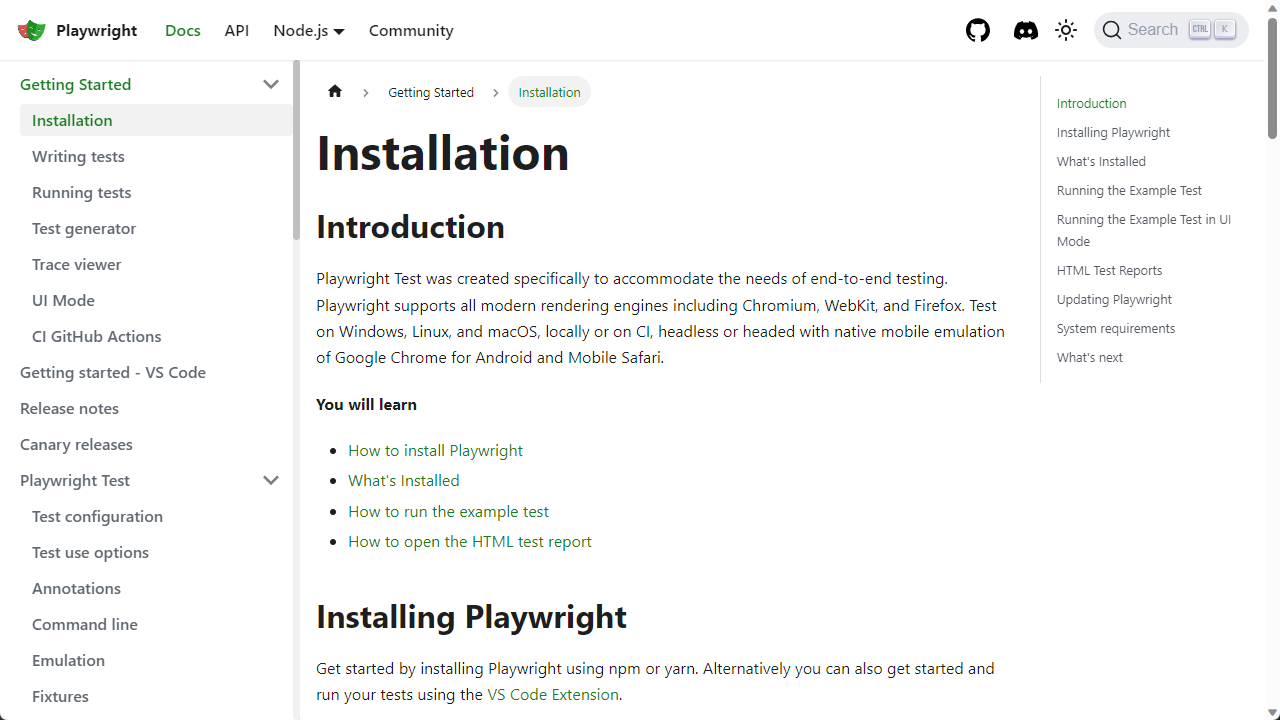Follow How to run the example test

point(448,511)
